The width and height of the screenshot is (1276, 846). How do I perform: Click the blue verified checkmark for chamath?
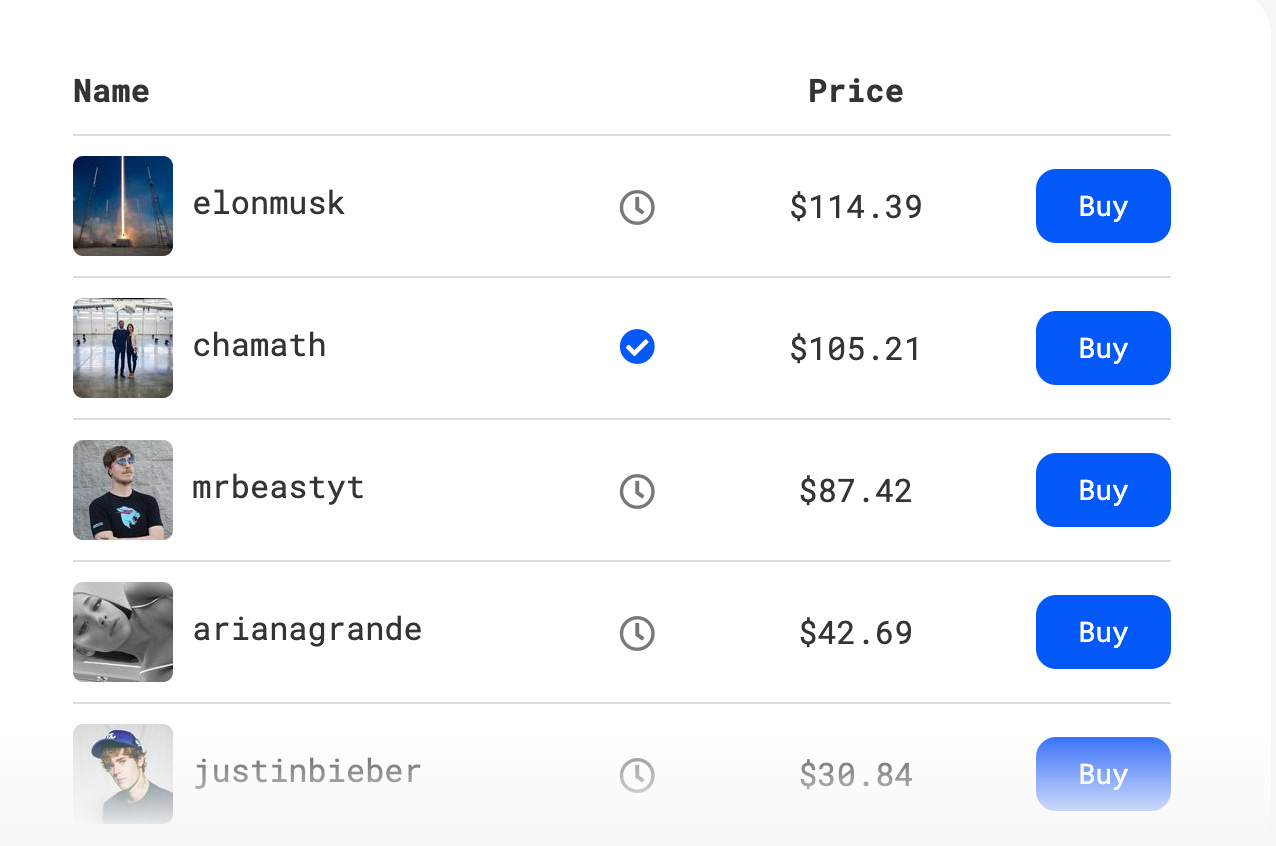pos(637,347)
